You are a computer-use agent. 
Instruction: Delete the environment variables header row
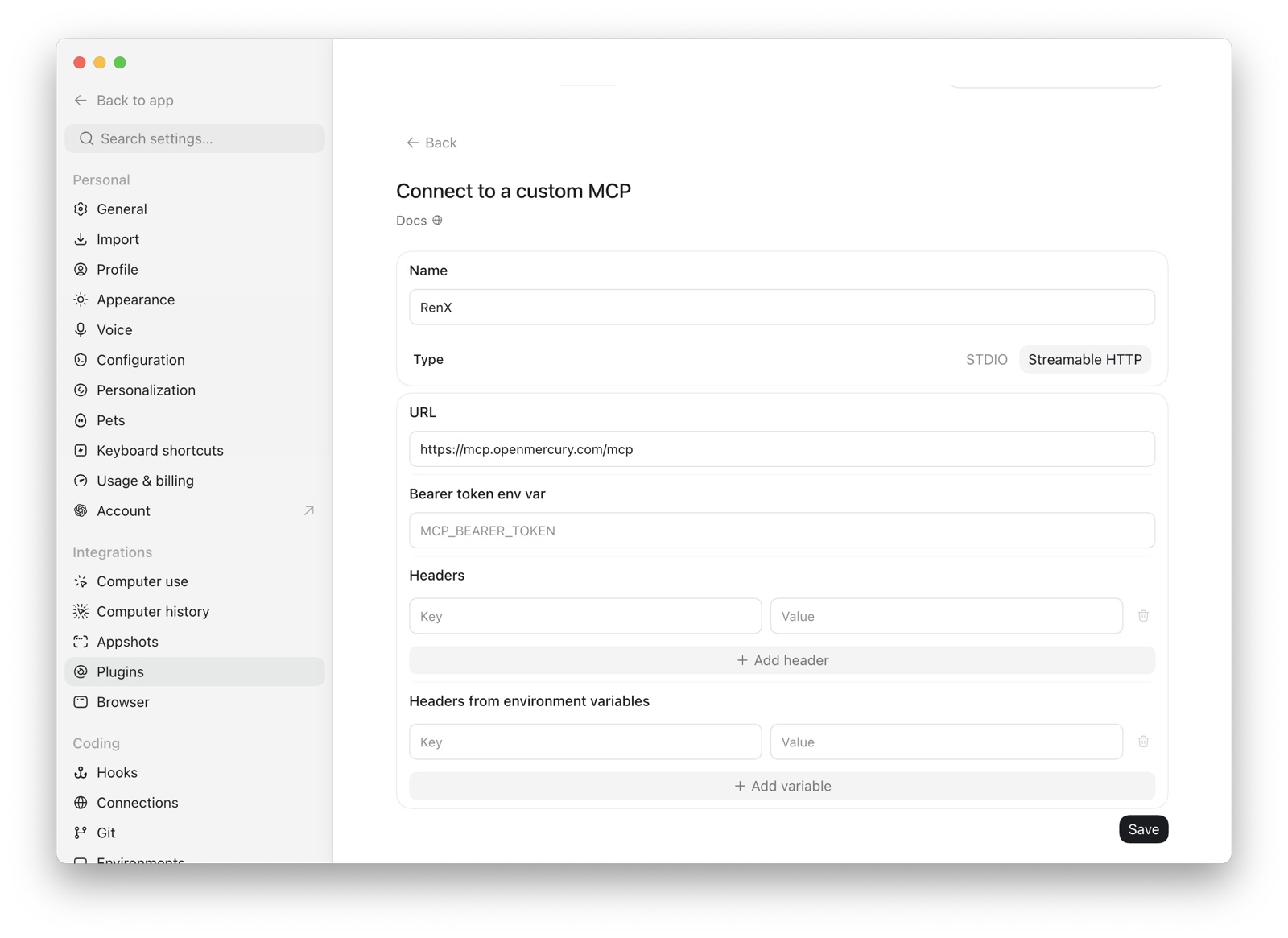(1143, 742)
